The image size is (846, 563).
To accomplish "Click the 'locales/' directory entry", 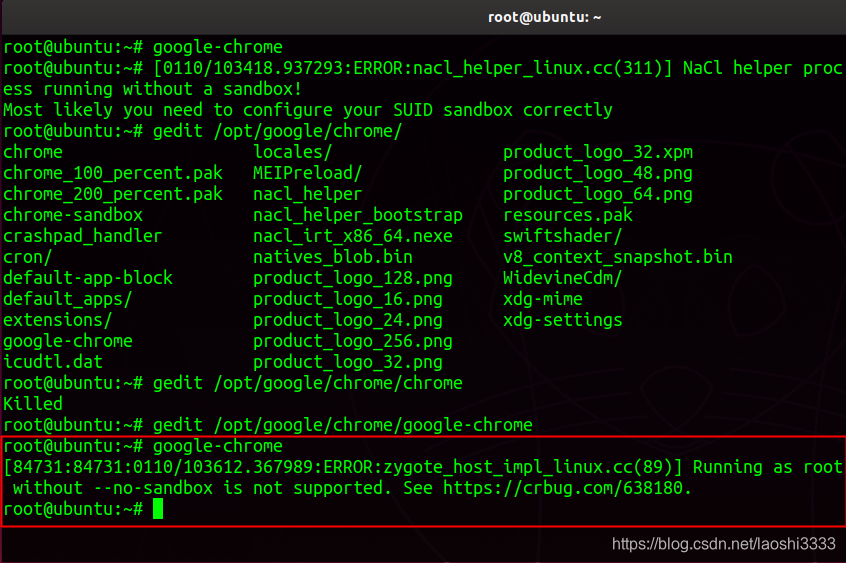I will 292,152.
